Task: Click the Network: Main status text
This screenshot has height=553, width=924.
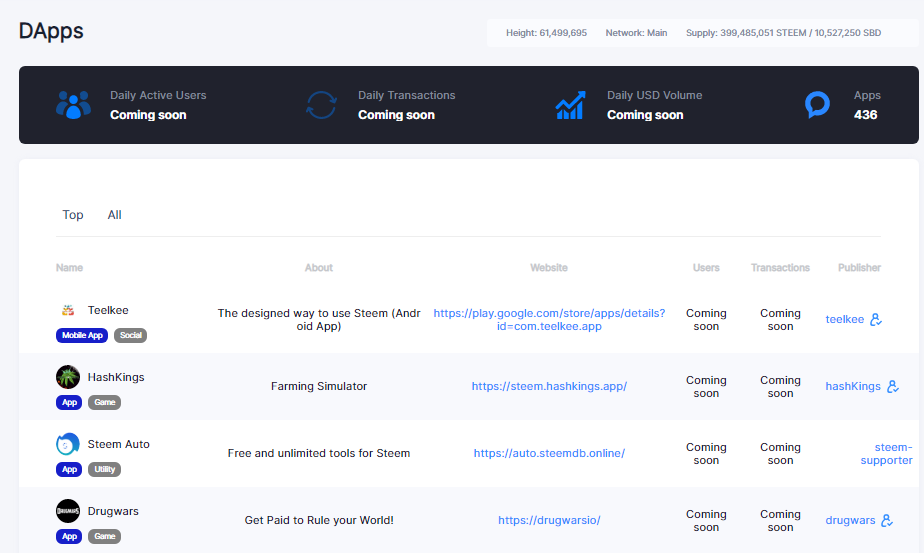Action: [x=636, y=33]
